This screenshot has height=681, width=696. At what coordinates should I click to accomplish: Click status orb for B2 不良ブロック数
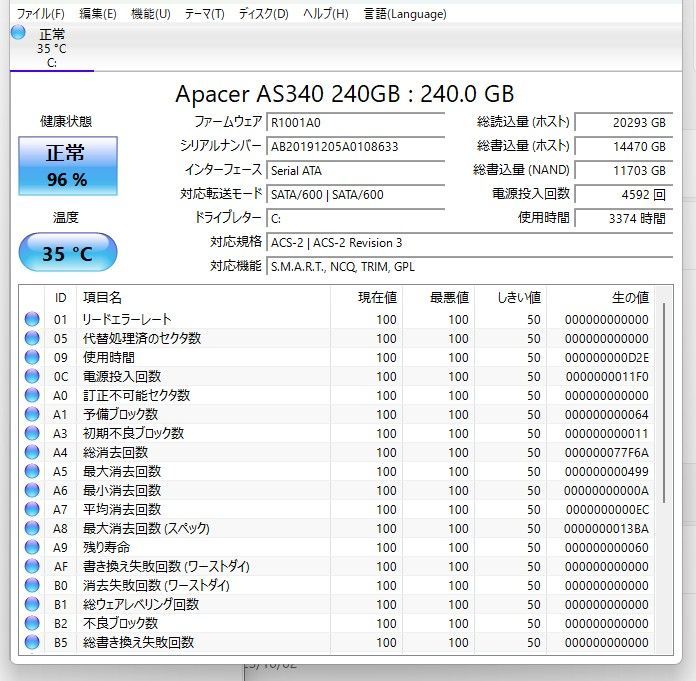coord(32,623)
